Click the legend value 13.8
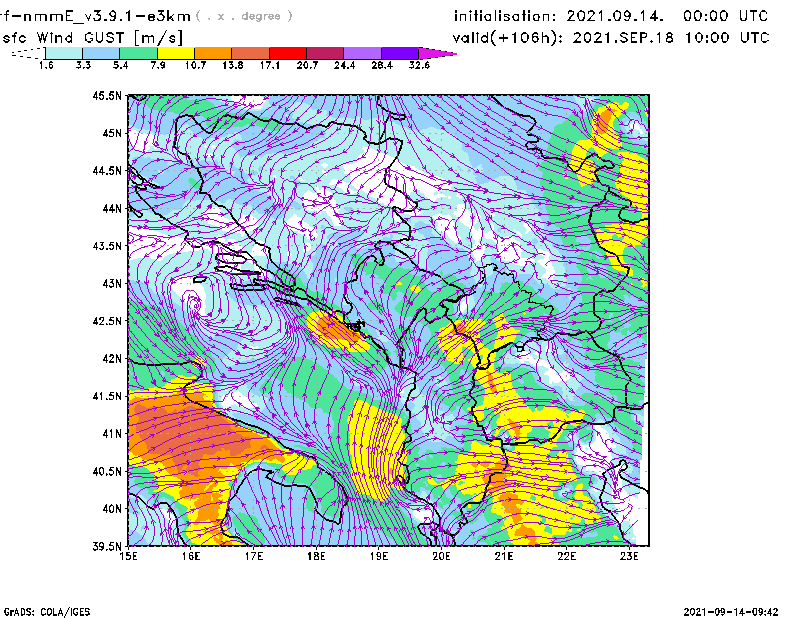 coord(233,65)
